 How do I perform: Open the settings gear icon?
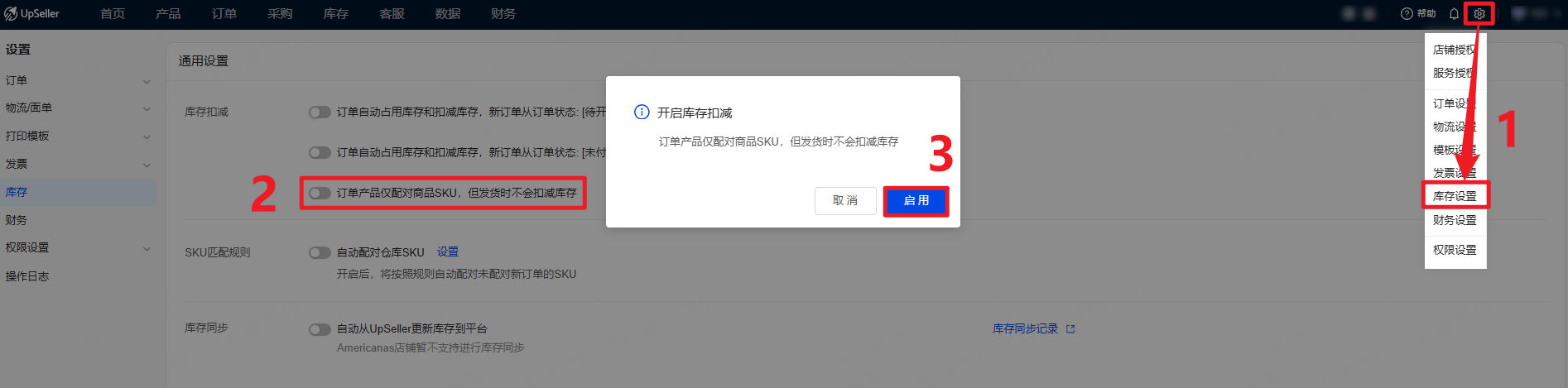[1479, 14]
